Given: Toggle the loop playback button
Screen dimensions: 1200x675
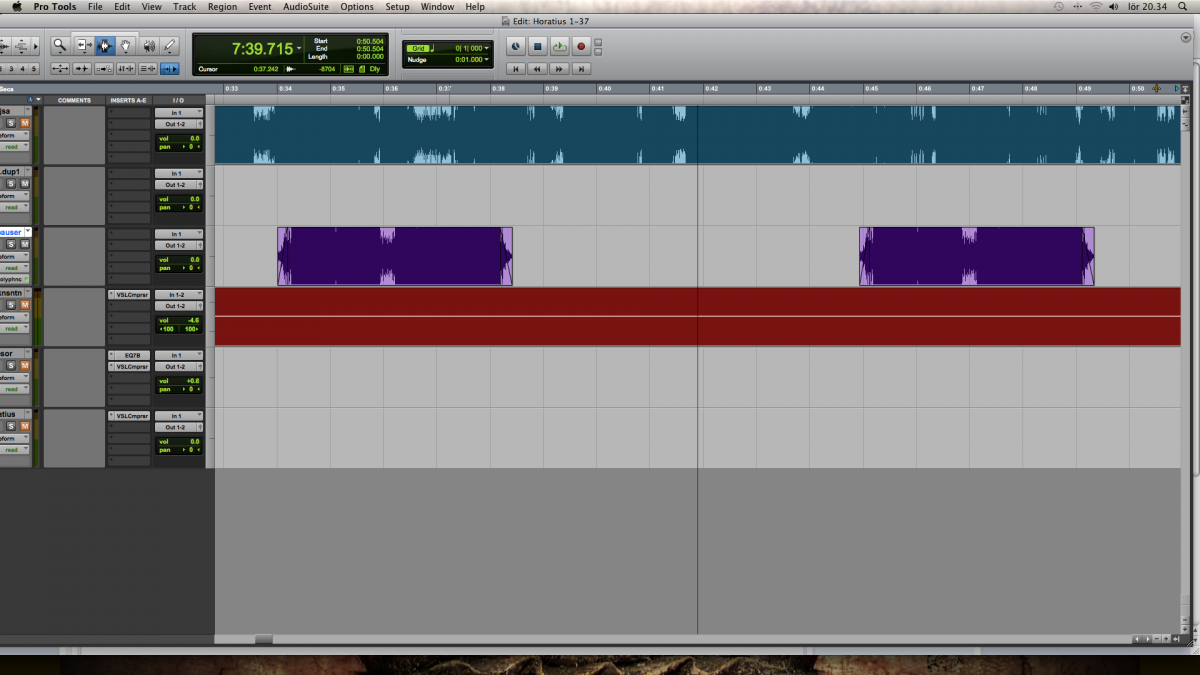Looking at the screenshot, I should coord(559,46).
